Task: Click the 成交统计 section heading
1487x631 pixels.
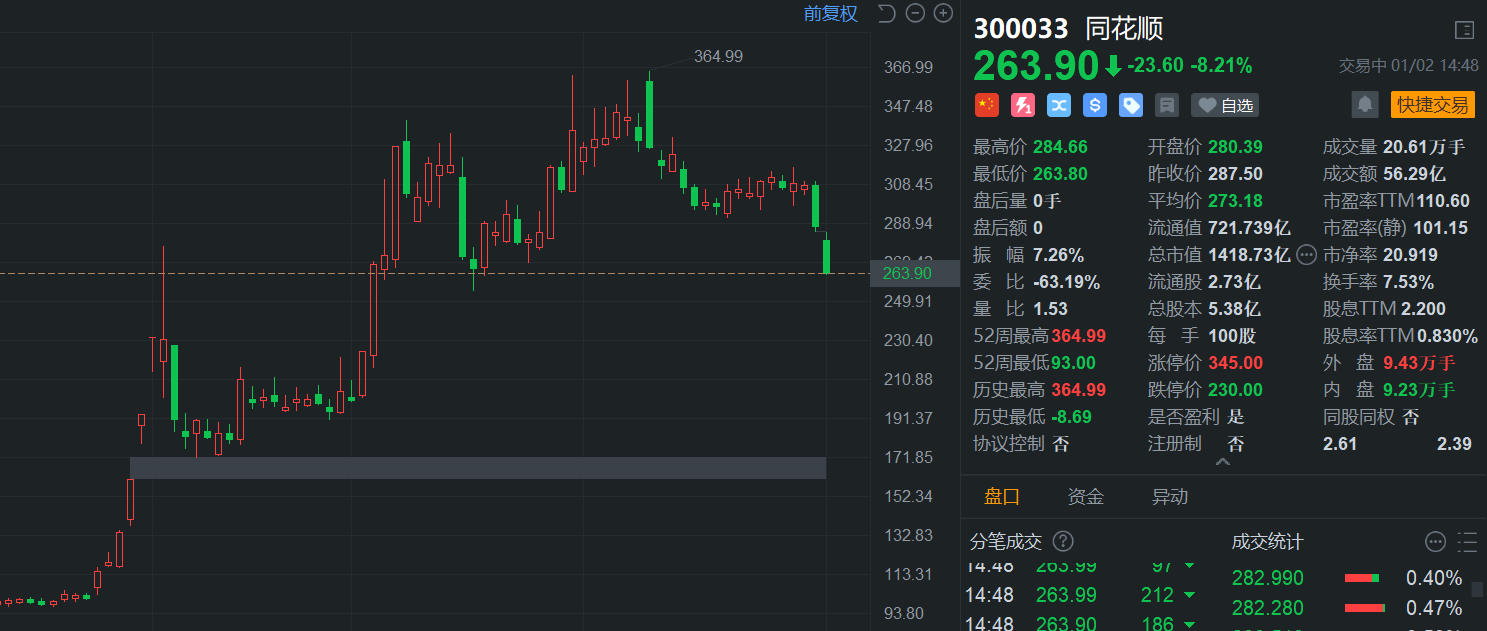Action: pyautogui.click(x=1267, y=542)
